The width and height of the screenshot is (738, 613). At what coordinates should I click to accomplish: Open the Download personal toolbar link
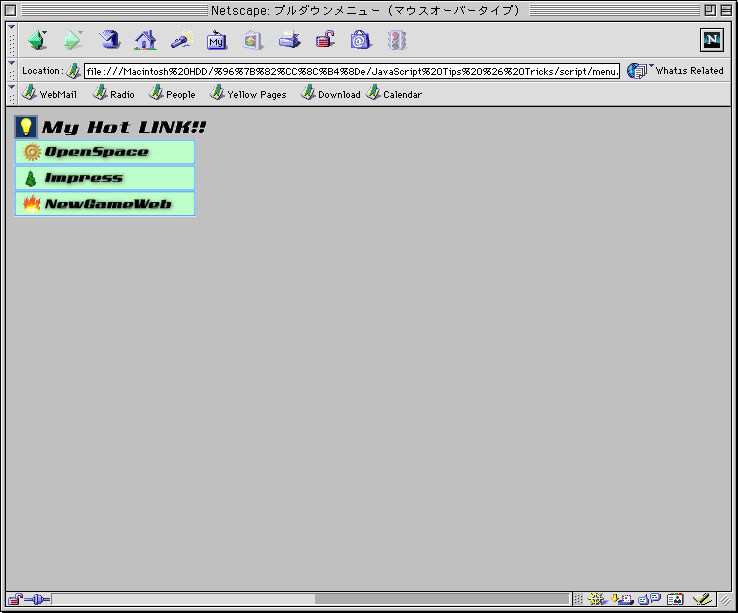[331, 93]
